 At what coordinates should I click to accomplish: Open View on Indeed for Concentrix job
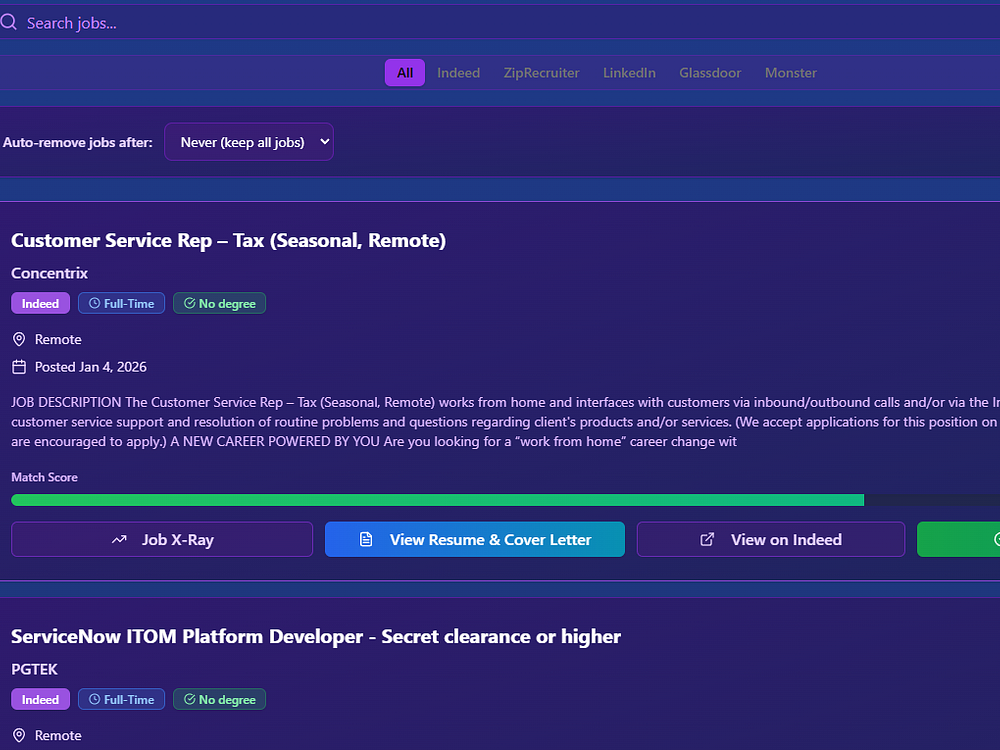coord(770,540)
